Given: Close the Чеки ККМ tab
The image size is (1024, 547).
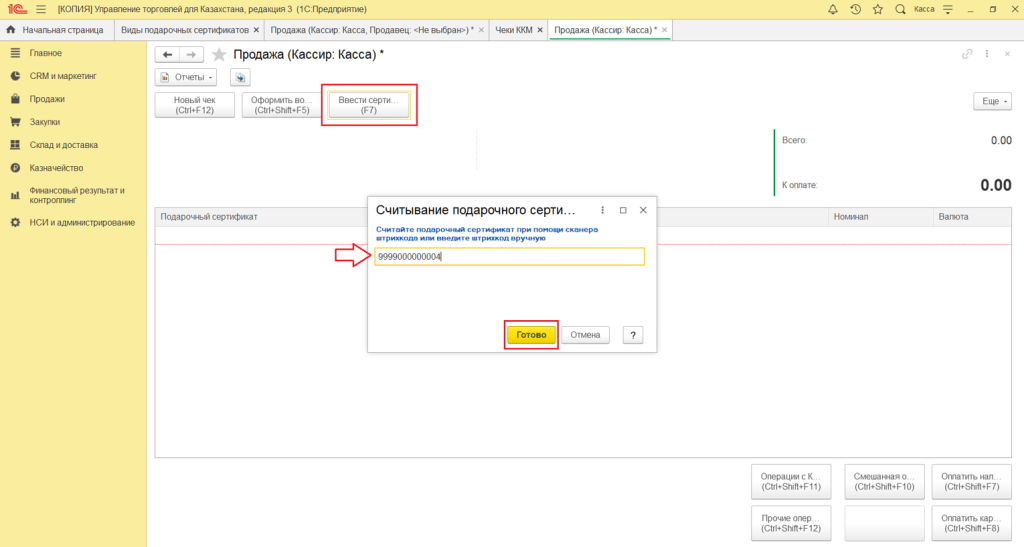Looking at the screenshot, I should pyautogui.click(x=540, y=30).
